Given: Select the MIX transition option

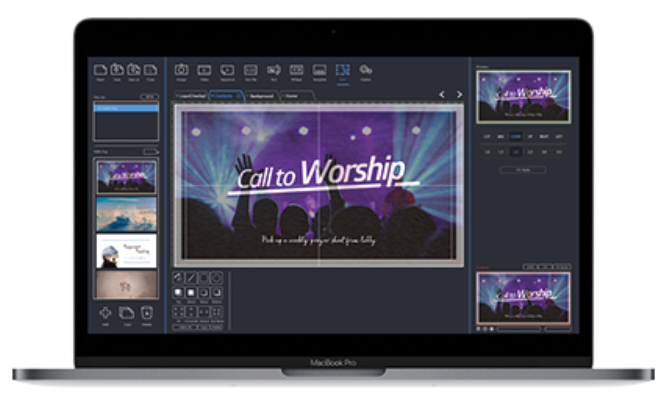Looking at the screenshot, I should point(501,137).
